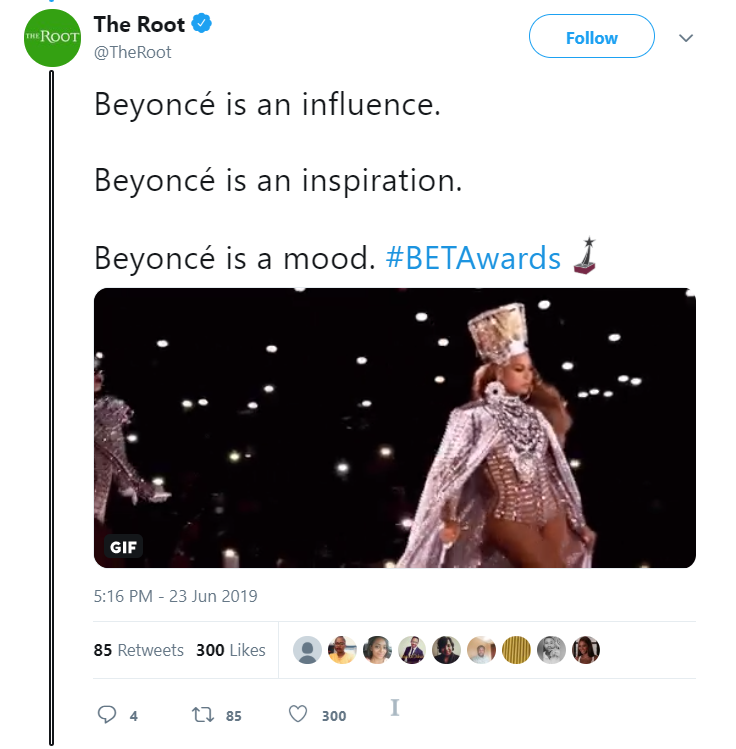Screen dimensions: 736x749
Task: Click the last liker avatar in row
Action: click(x=586, y=650)
